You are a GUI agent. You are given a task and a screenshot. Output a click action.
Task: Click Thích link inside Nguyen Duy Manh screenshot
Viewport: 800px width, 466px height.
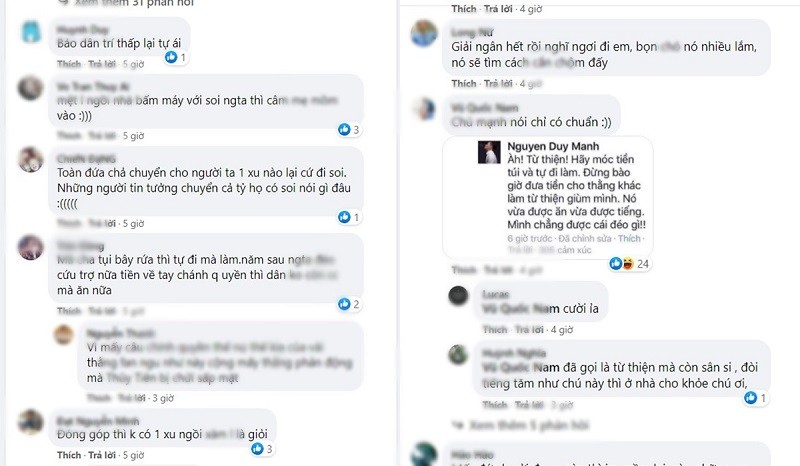pos(629,238)
